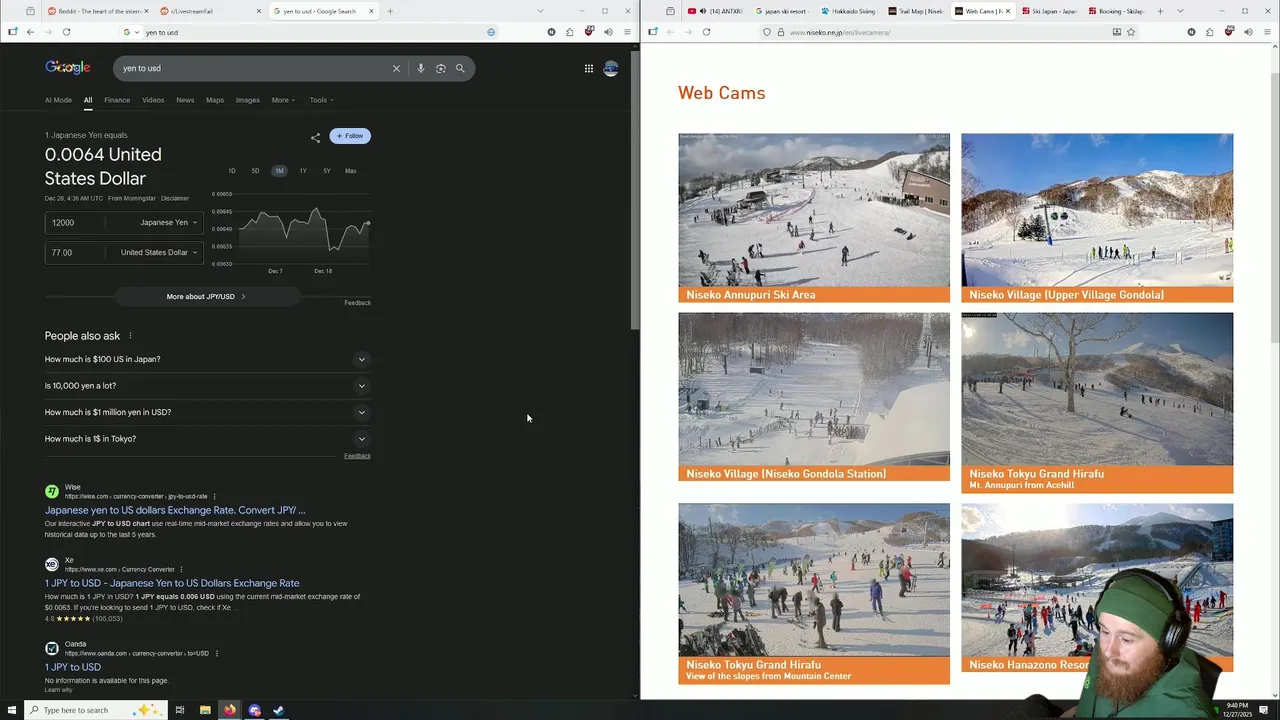Switch to AI Mode search tab
Image resolution: width=1280 pixels, height=720 pixels.
tap(58, 100)
